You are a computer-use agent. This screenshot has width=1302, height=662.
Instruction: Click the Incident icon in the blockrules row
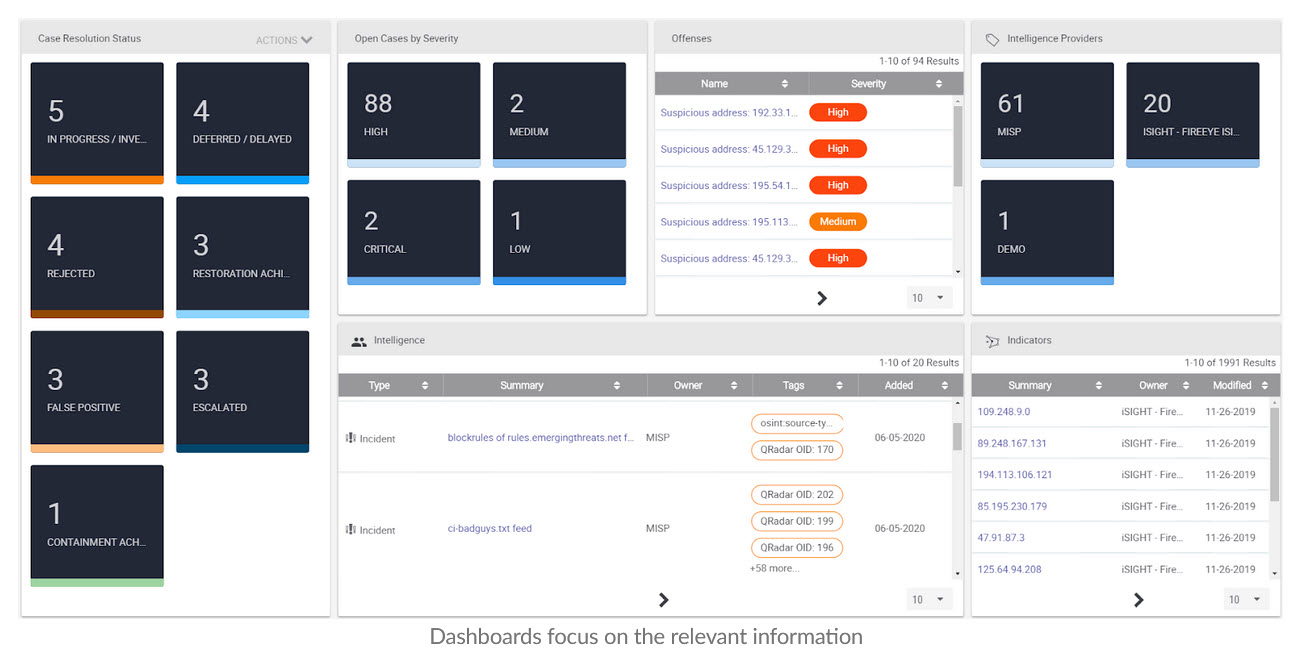click(x=351, y=438)
